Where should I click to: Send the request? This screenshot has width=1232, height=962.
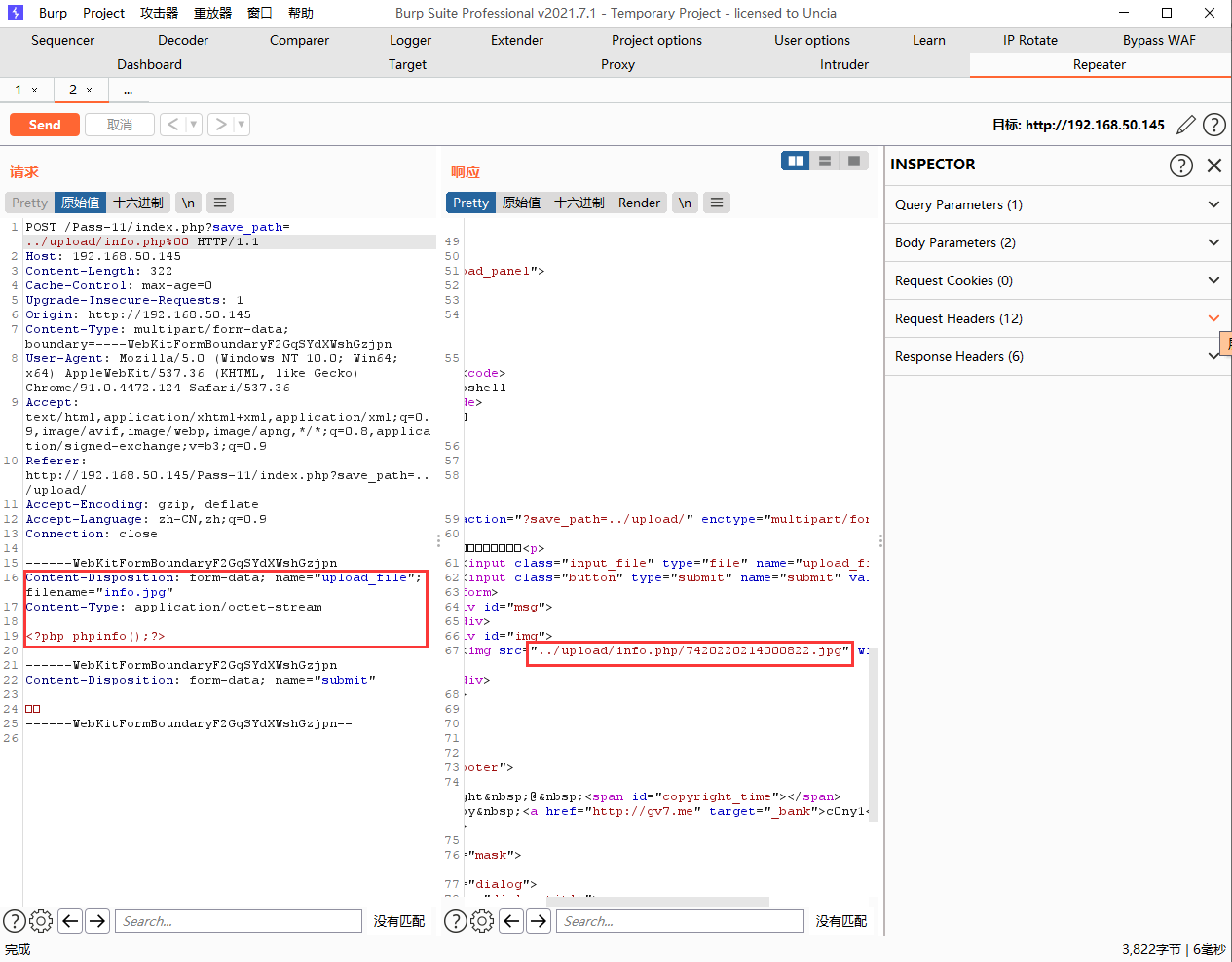(45, 125)
